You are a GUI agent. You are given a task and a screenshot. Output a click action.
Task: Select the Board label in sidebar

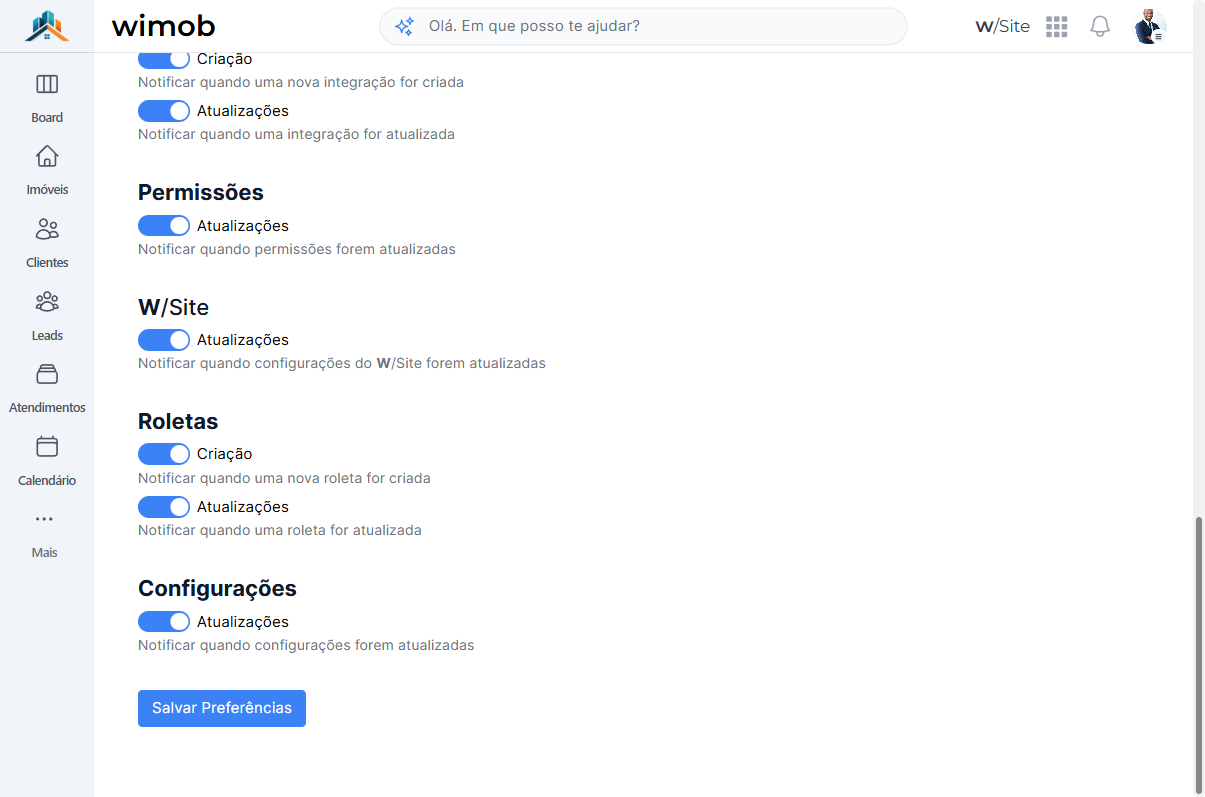pyautogui.click(x=47, y=118)
